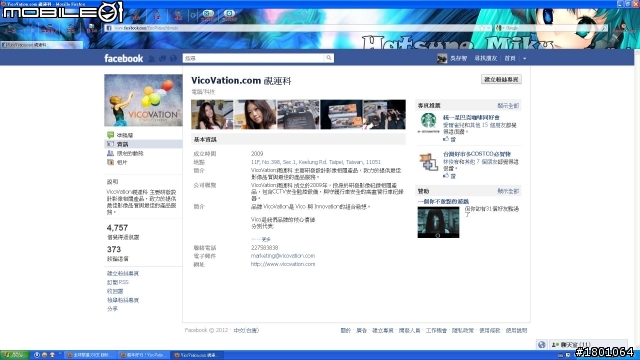Click the bookmark star in address bar
The image size is (640, 360).
click(481, 28)
